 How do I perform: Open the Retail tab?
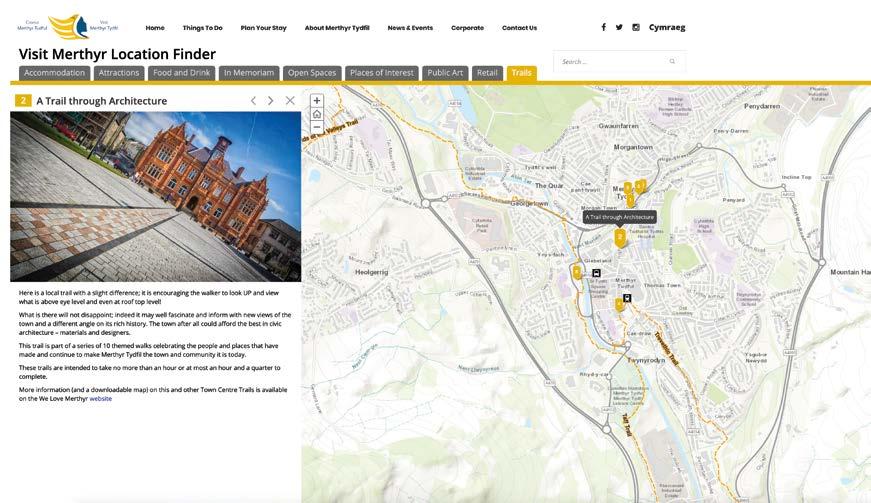click(487, 73)
